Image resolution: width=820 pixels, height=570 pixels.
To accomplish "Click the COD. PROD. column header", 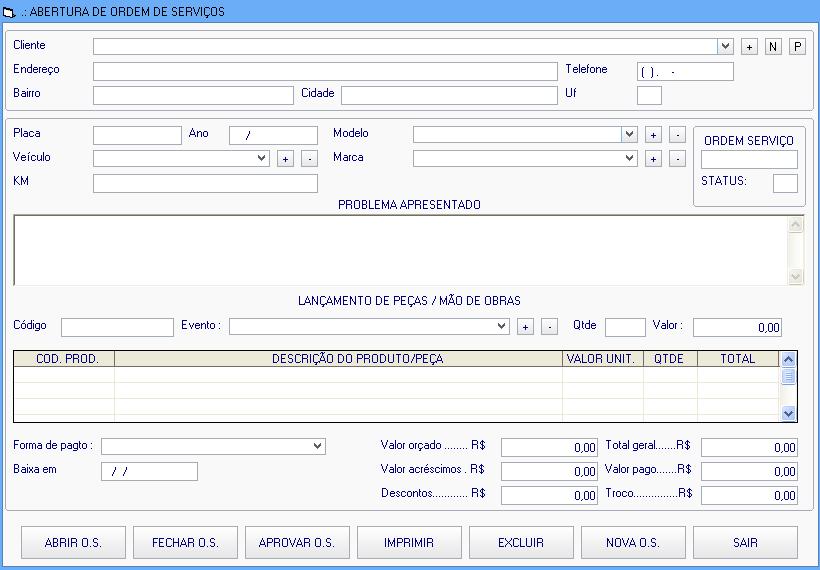I will click(64, 359).
